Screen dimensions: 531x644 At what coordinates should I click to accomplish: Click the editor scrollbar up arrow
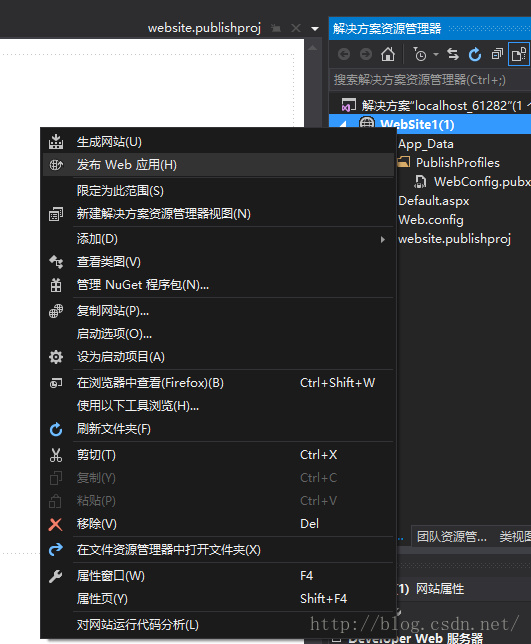coord(313,48)
